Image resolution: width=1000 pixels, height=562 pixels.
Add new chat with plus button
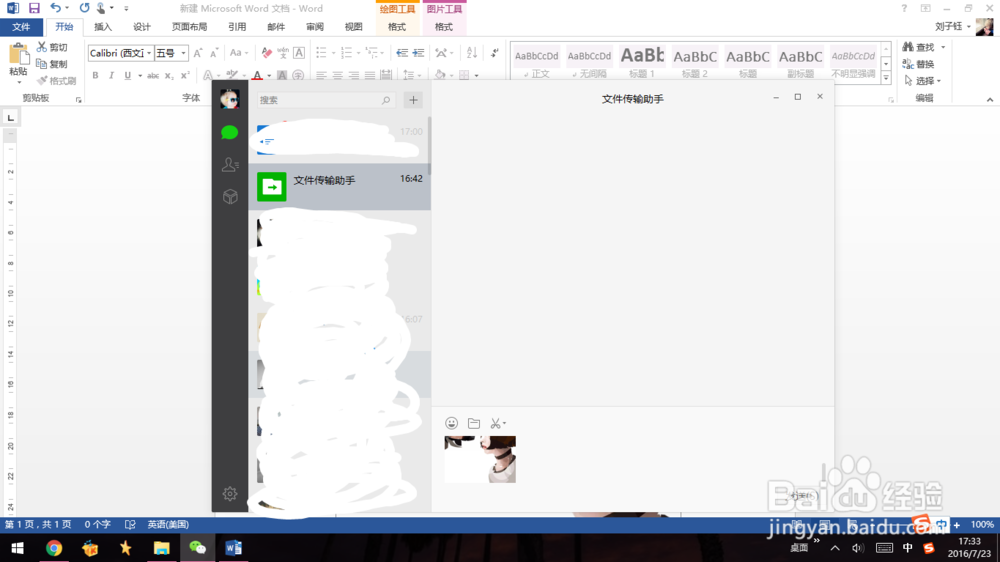(413, 100)
